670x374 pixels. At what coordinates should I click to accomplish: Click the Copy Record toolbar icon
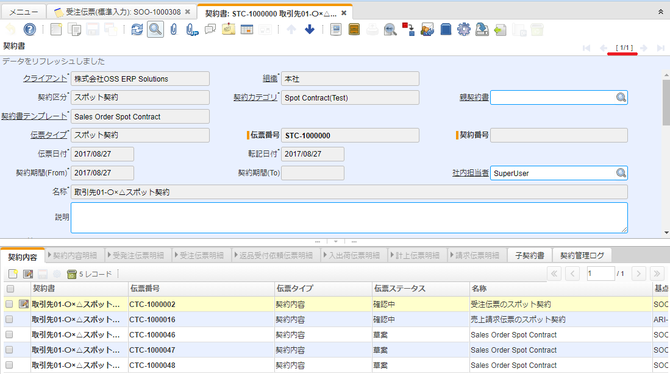click(x=75, y=29)
